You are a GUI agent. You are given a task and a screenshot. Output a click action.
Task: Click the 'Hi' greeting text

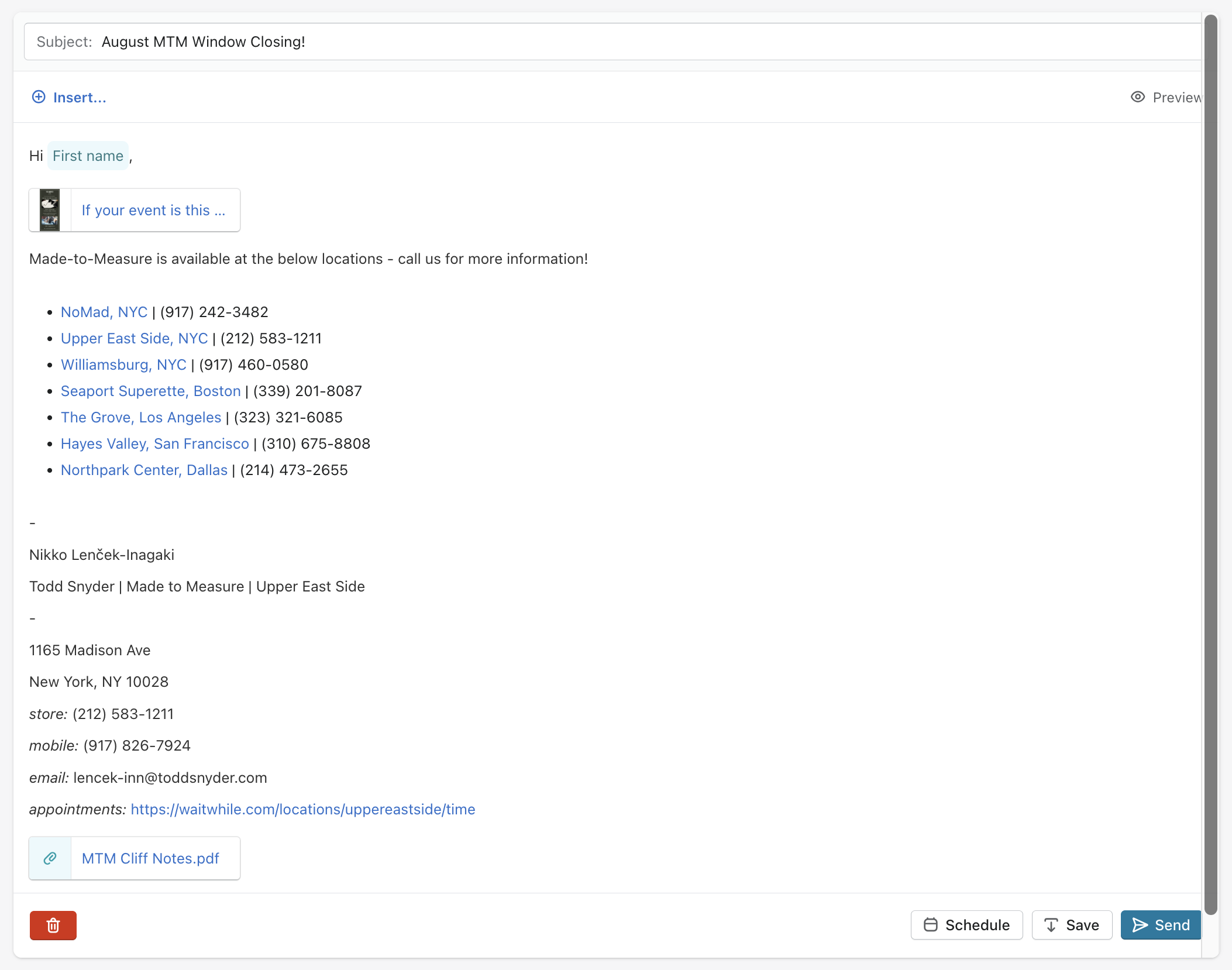pyautogui.click(x=36, y=156)
